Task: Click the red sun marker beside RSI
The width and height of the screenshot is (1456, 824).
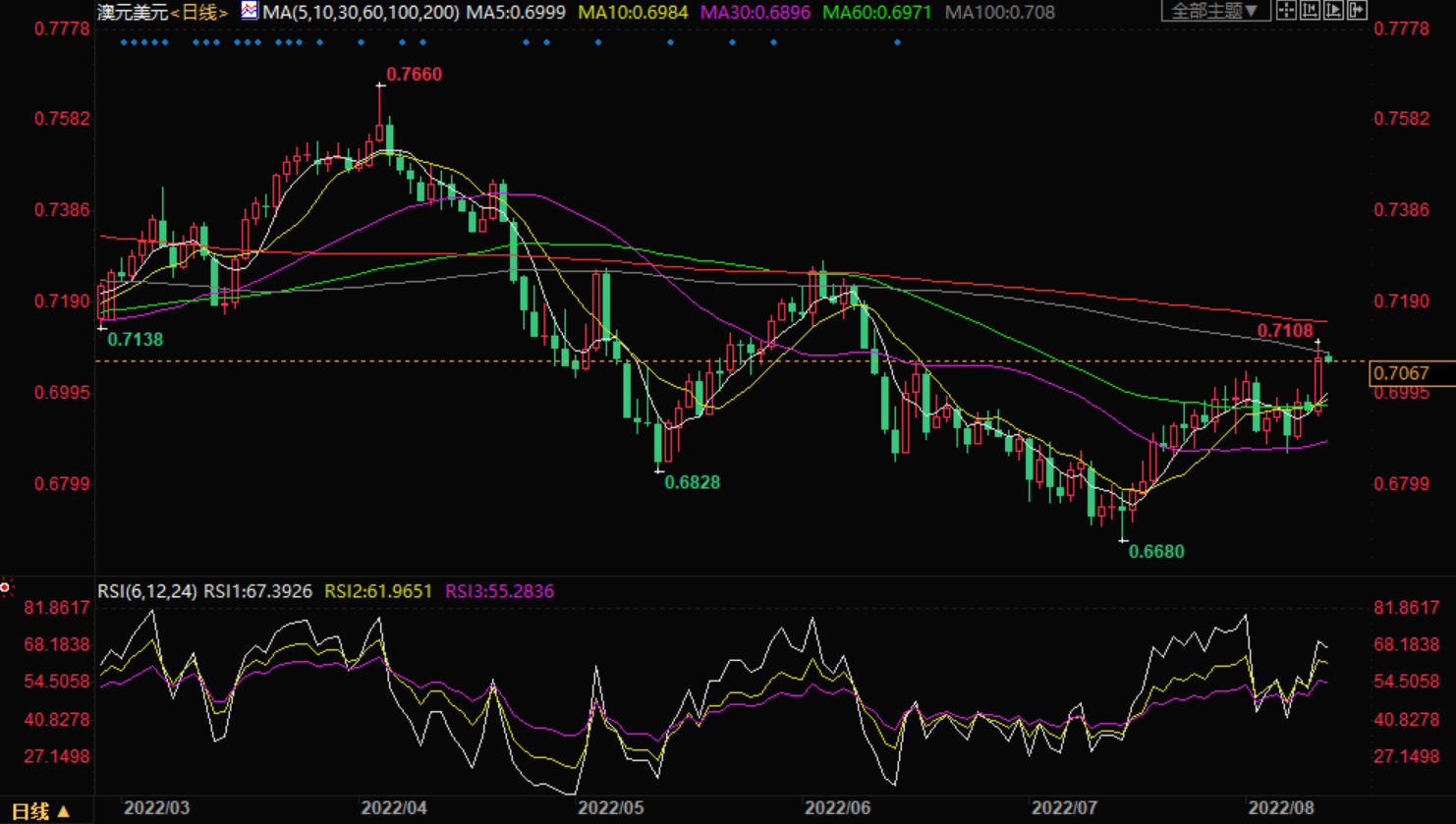Action: tap(5, 587)
